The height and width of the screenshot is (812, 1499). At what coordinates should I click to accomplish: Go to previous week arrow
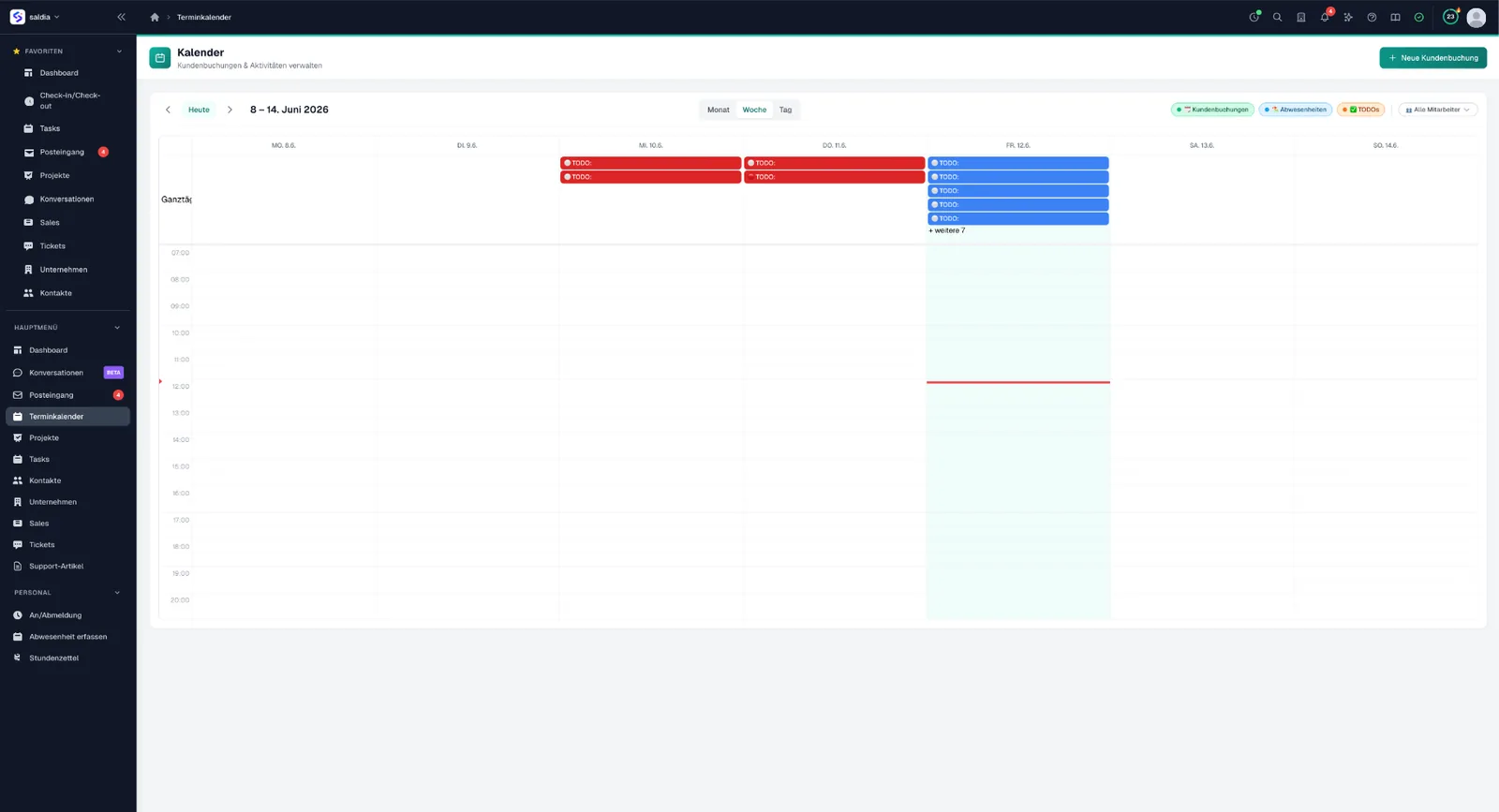tap(169, 110)
